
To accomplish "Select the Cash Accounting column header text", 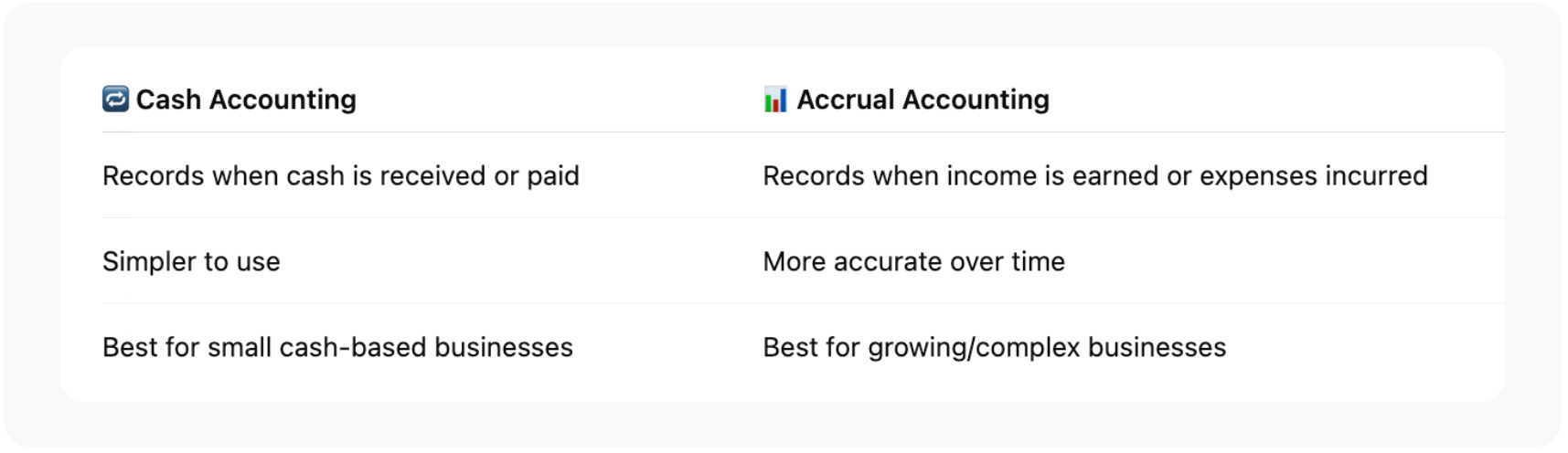I will coord(246,100).
